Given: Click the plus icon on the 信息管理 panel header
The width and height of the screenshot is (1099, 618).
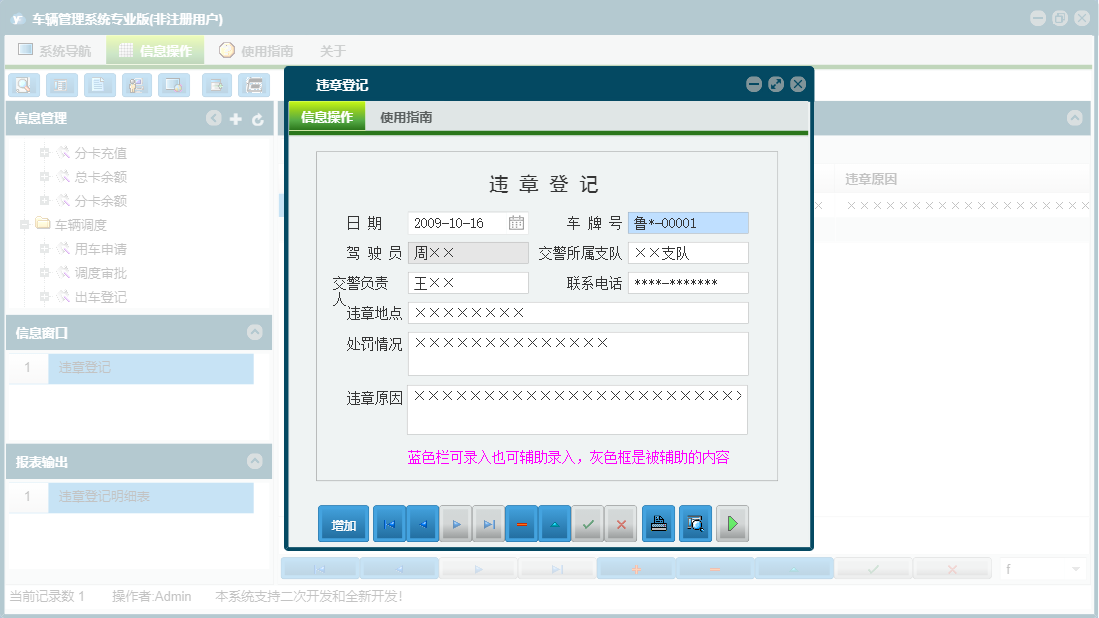Looking at the screenshot, I should coord(236,118).
